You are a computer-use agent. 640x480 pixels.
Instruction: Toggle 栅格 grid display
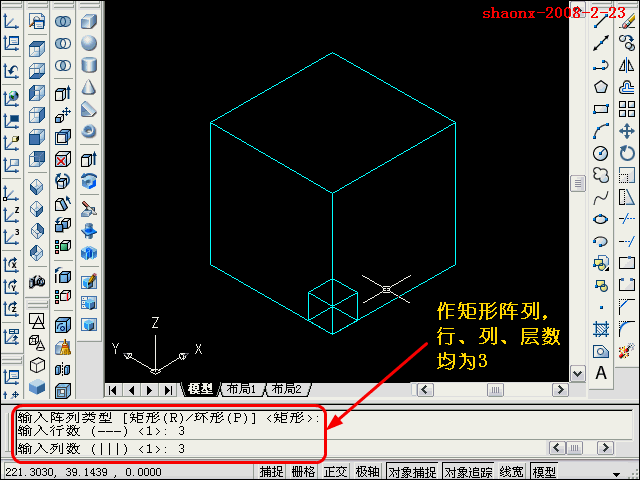[303, 471]
